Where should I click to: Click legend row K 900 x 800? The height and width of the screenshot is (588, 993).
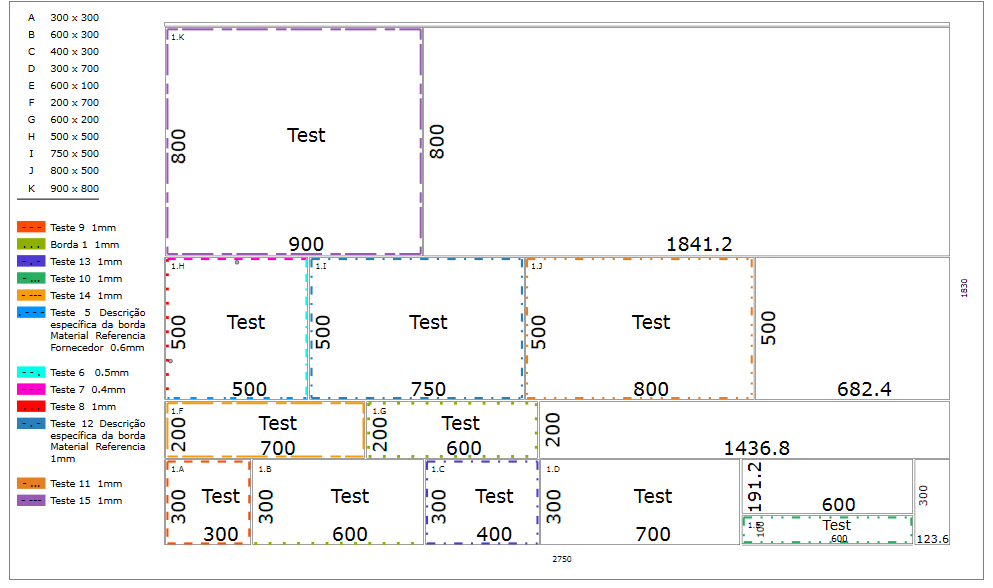click(63, 189)
